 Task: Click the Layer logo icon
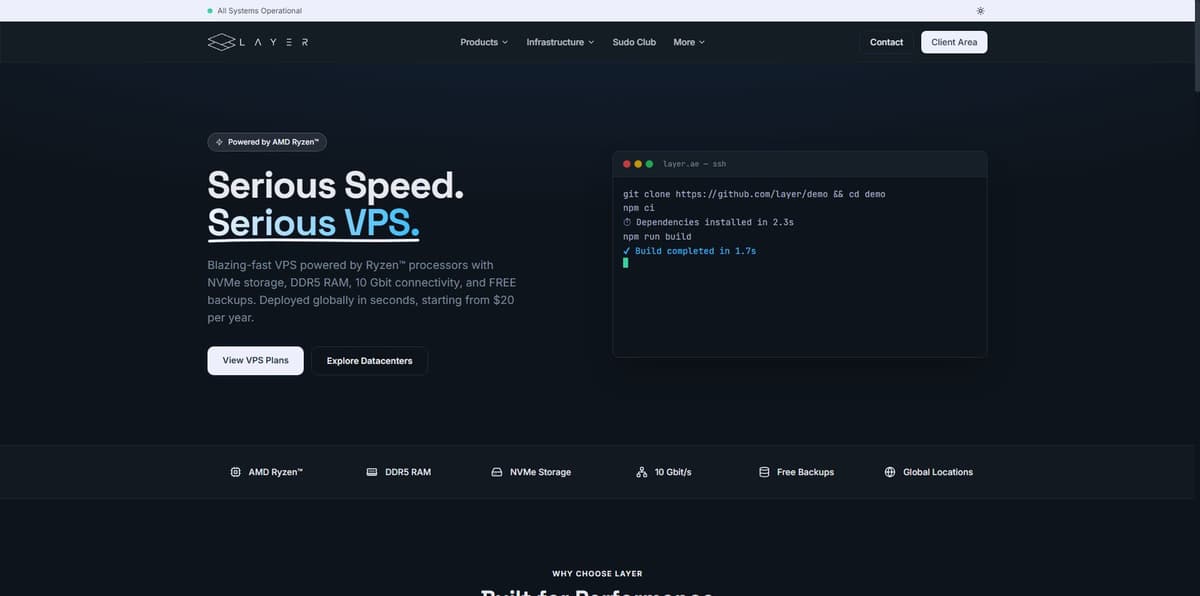click(x=220, y=42)
